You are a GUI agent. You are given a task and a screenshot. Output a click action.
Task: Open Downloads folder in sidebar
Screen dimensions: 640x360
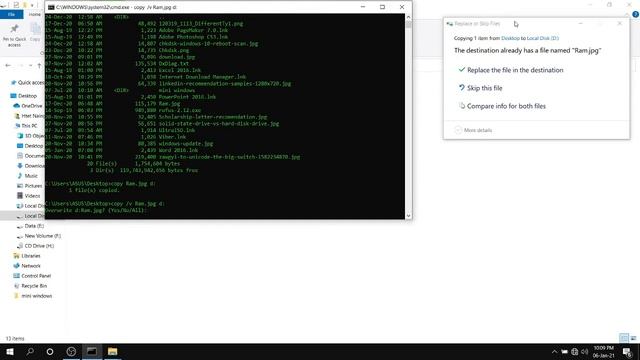click(x=31, y=166)
